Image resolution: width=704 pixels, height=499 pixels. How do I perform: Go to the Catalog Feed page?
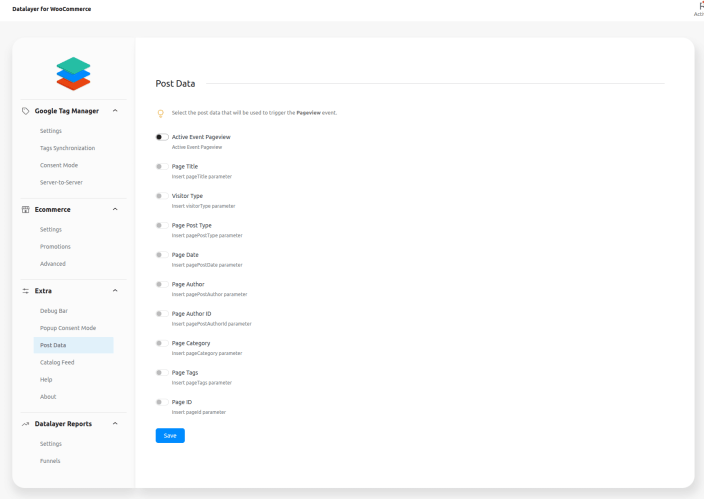57,362
